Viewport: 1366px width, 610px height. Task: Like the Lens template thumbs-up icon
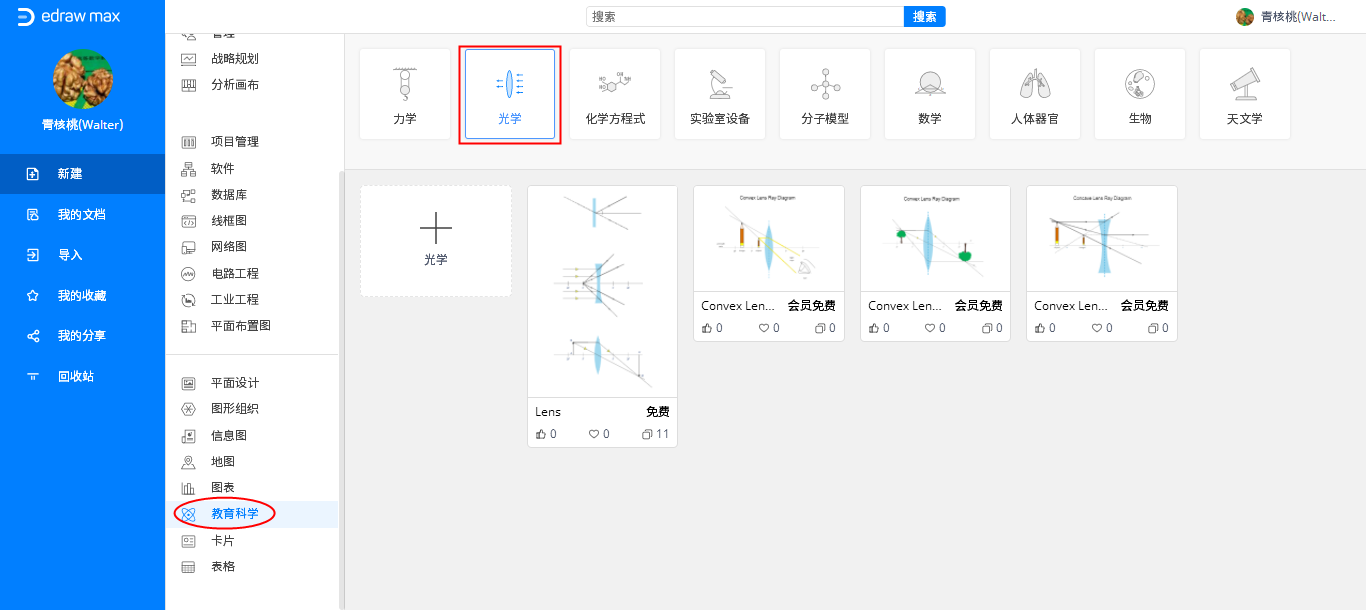tap(541, 434)
